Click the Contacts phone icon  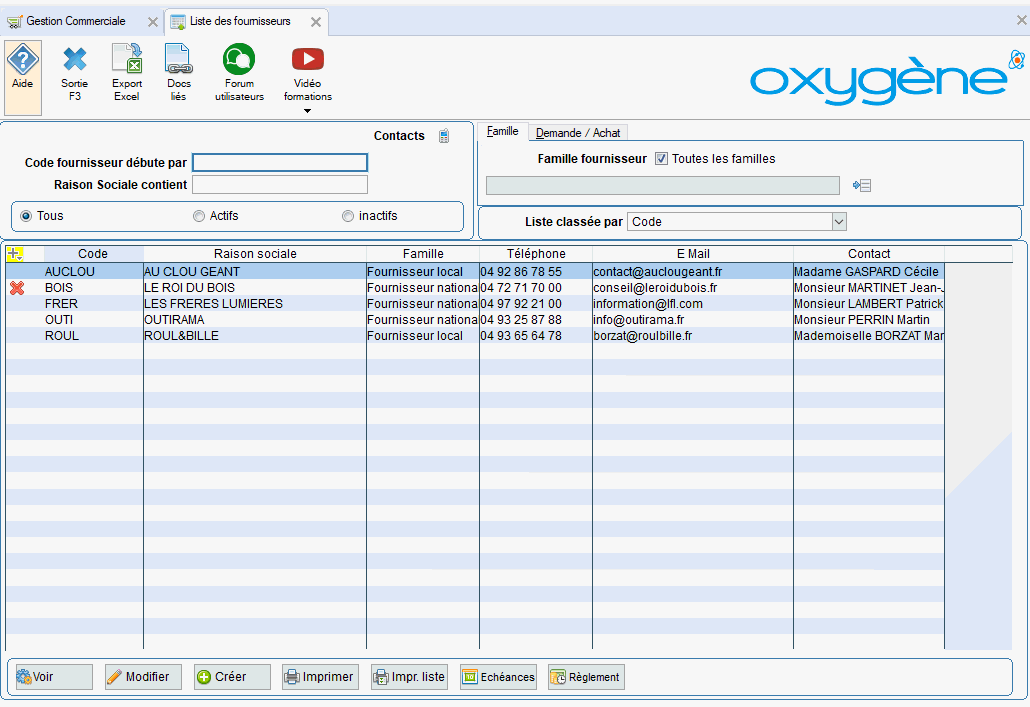(x=444, y=136)
